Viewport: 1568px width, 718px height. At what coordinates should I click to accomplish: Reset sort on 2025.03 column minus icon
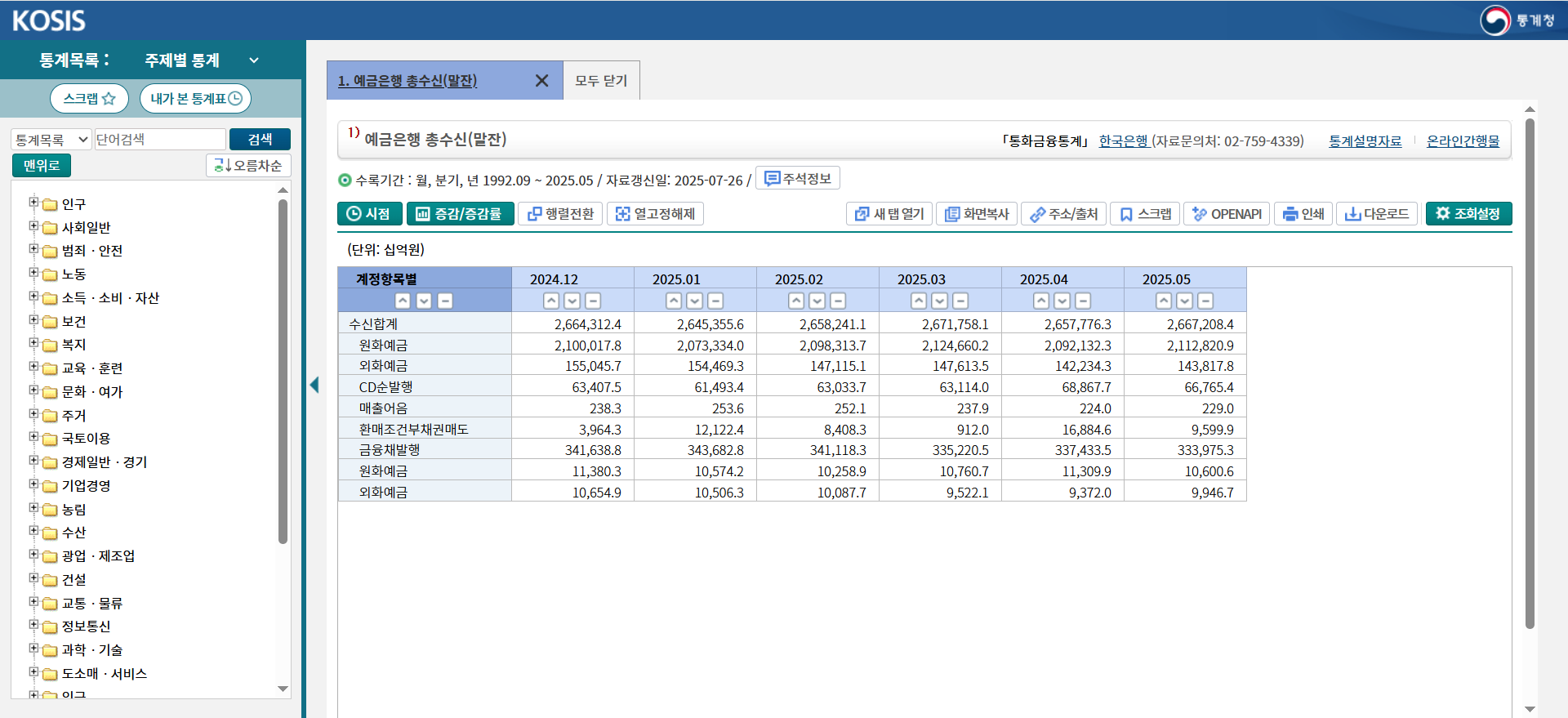[960, 301]
